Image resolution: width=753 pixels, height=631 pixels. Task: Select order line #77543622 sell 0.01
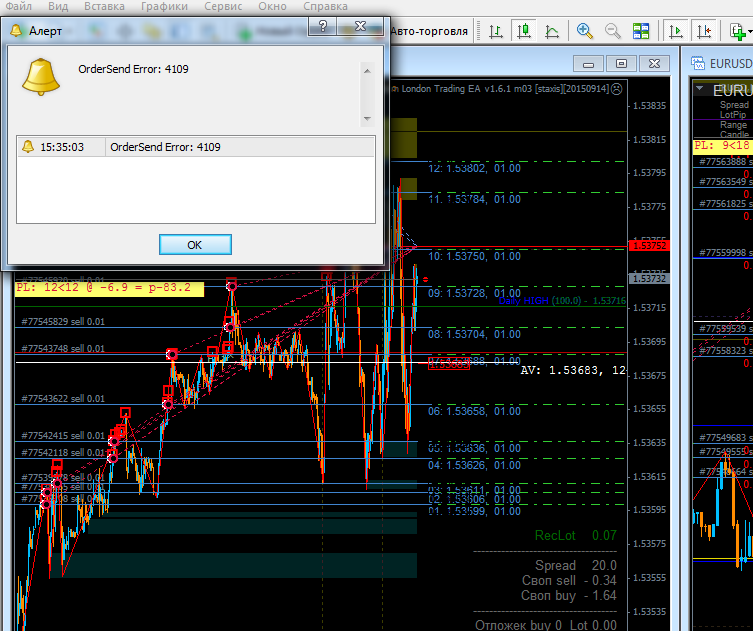tap(63, 399)
